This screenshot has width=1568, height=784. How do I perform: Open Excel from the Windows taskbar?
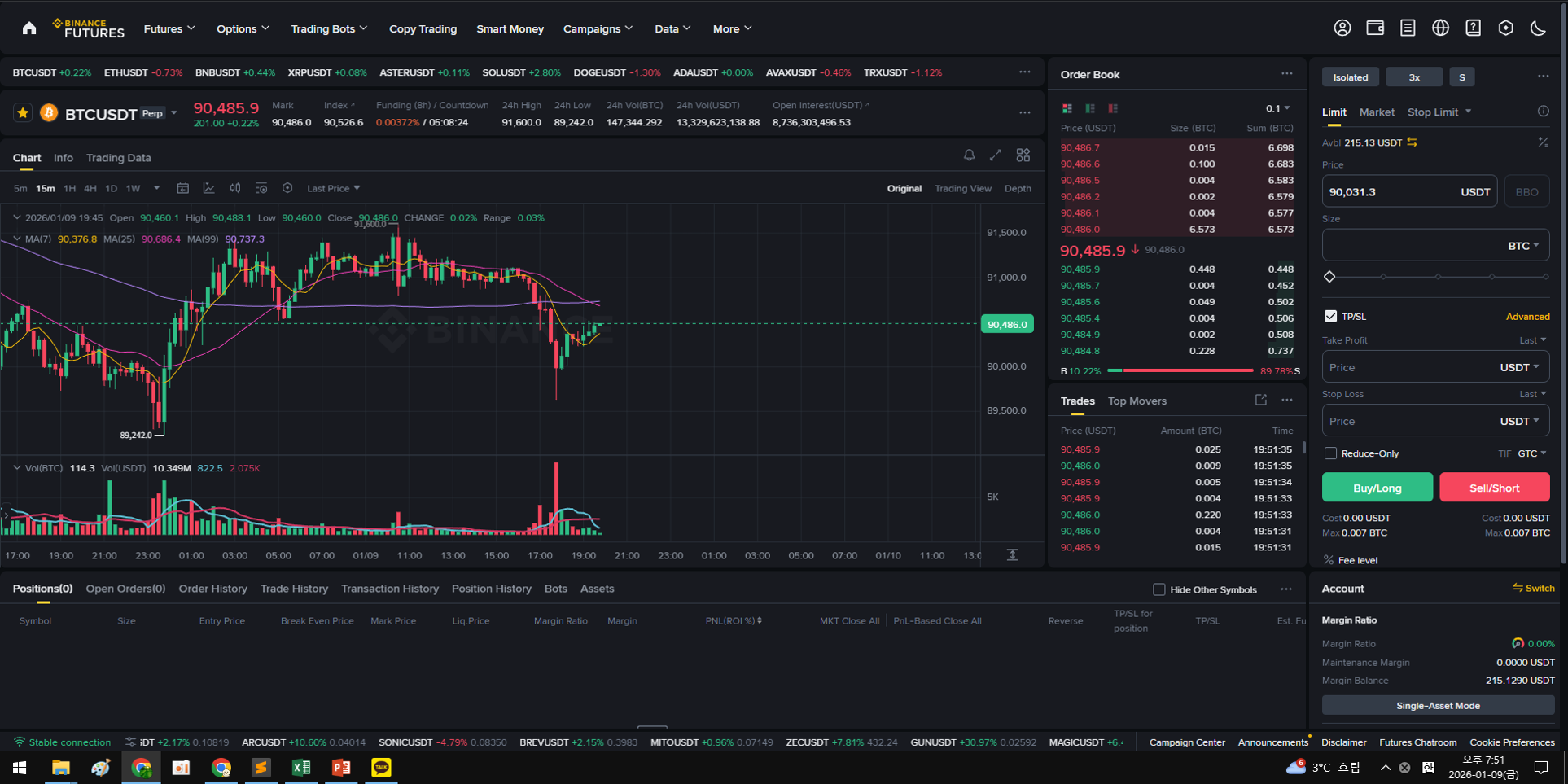coord(301,767)
